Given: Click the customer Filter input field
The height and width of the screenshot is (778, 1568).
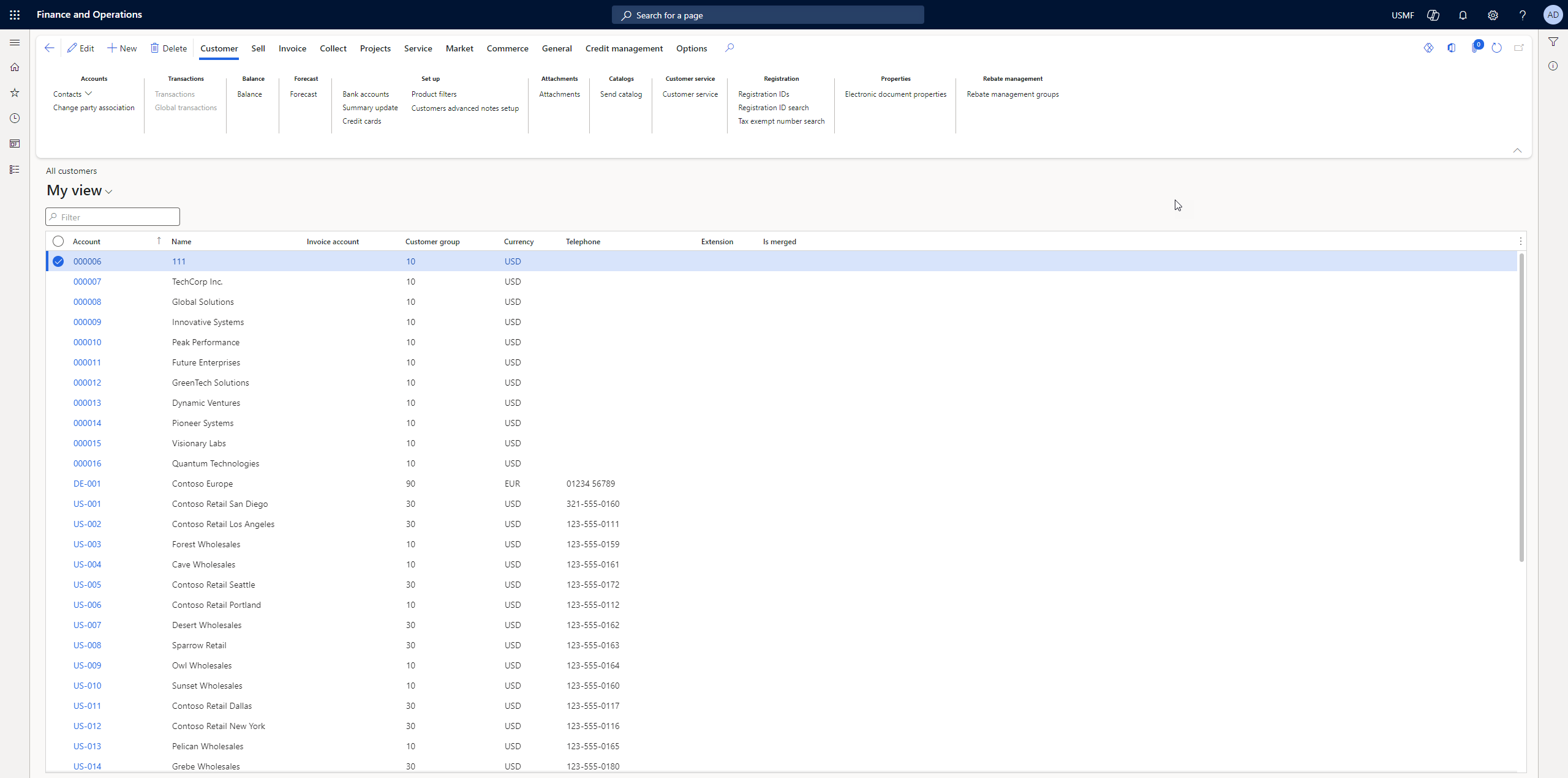Looking at the screenshot, I should [113, 217].
